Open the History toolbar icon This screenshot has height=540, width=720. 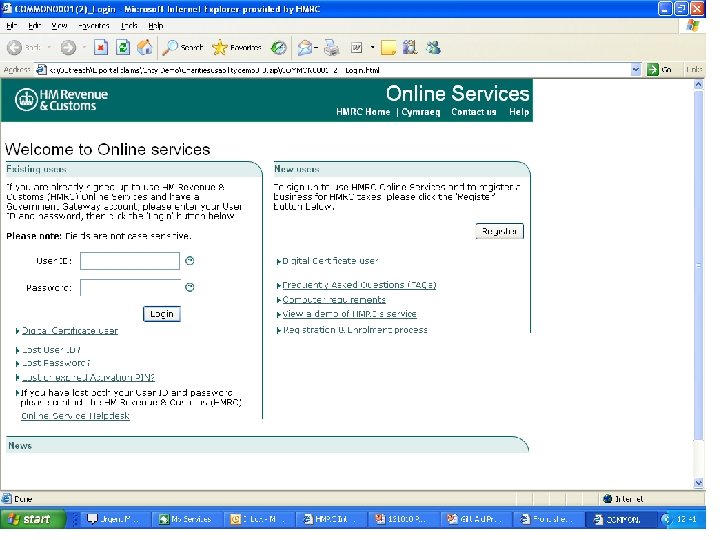click(278, 47)
